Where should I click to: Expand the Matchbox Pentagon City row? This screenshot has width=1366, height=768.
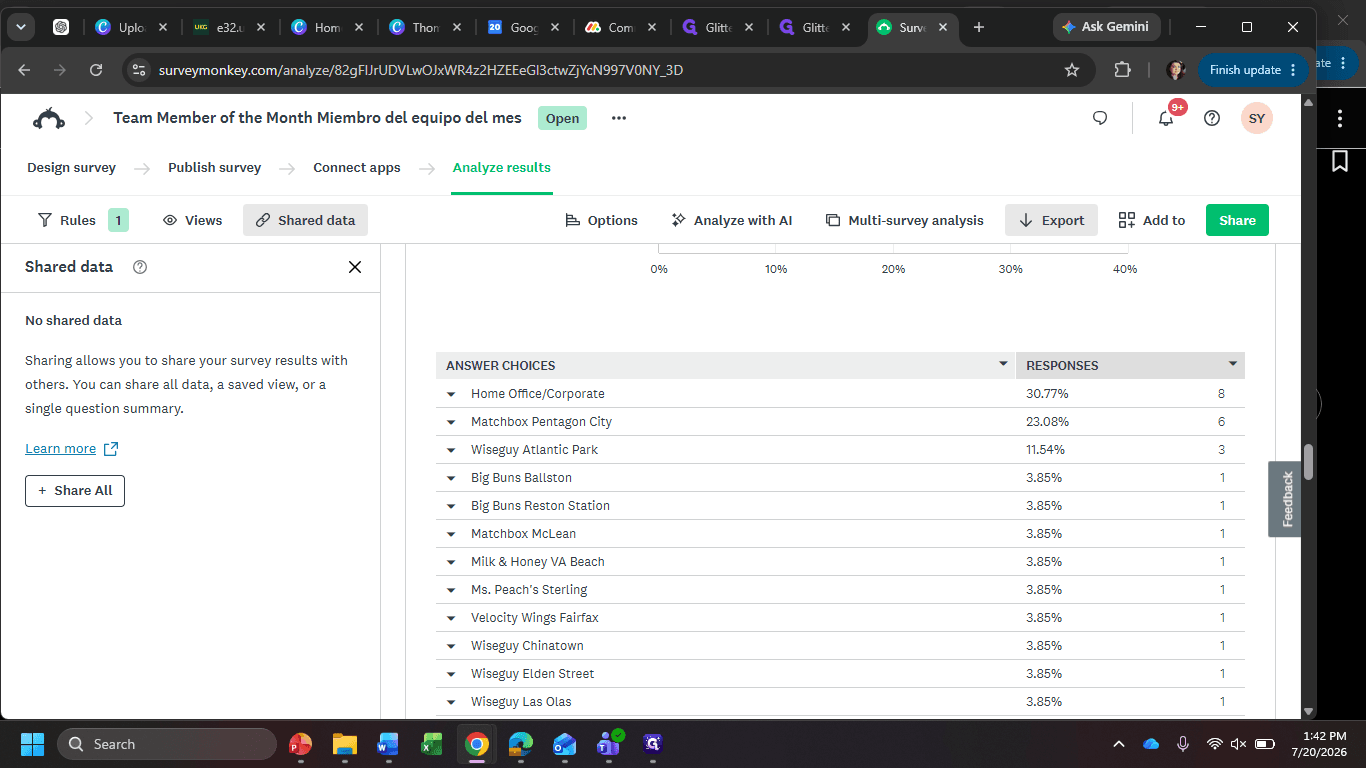(x=451, y=422)
